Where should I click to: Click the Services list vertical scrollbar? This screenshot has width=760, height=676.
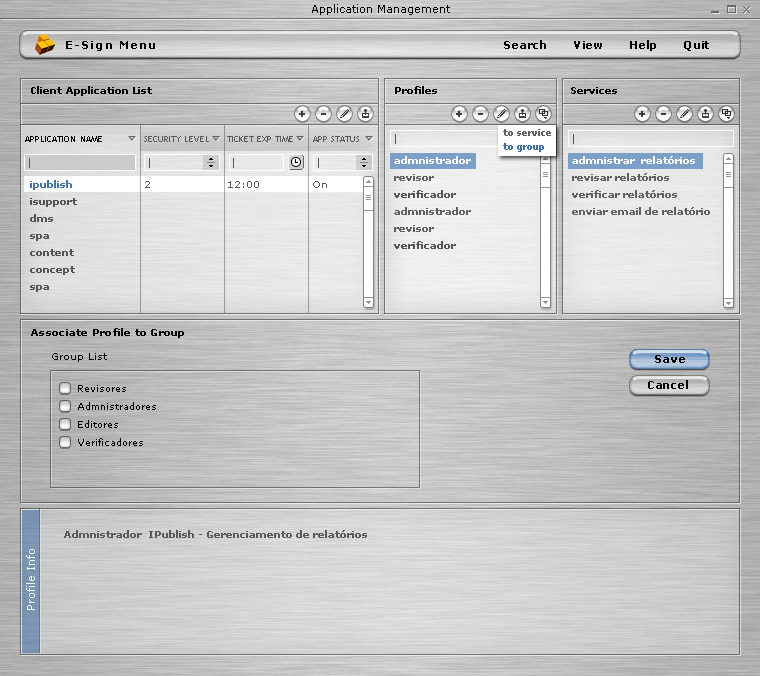coord(728,230)
